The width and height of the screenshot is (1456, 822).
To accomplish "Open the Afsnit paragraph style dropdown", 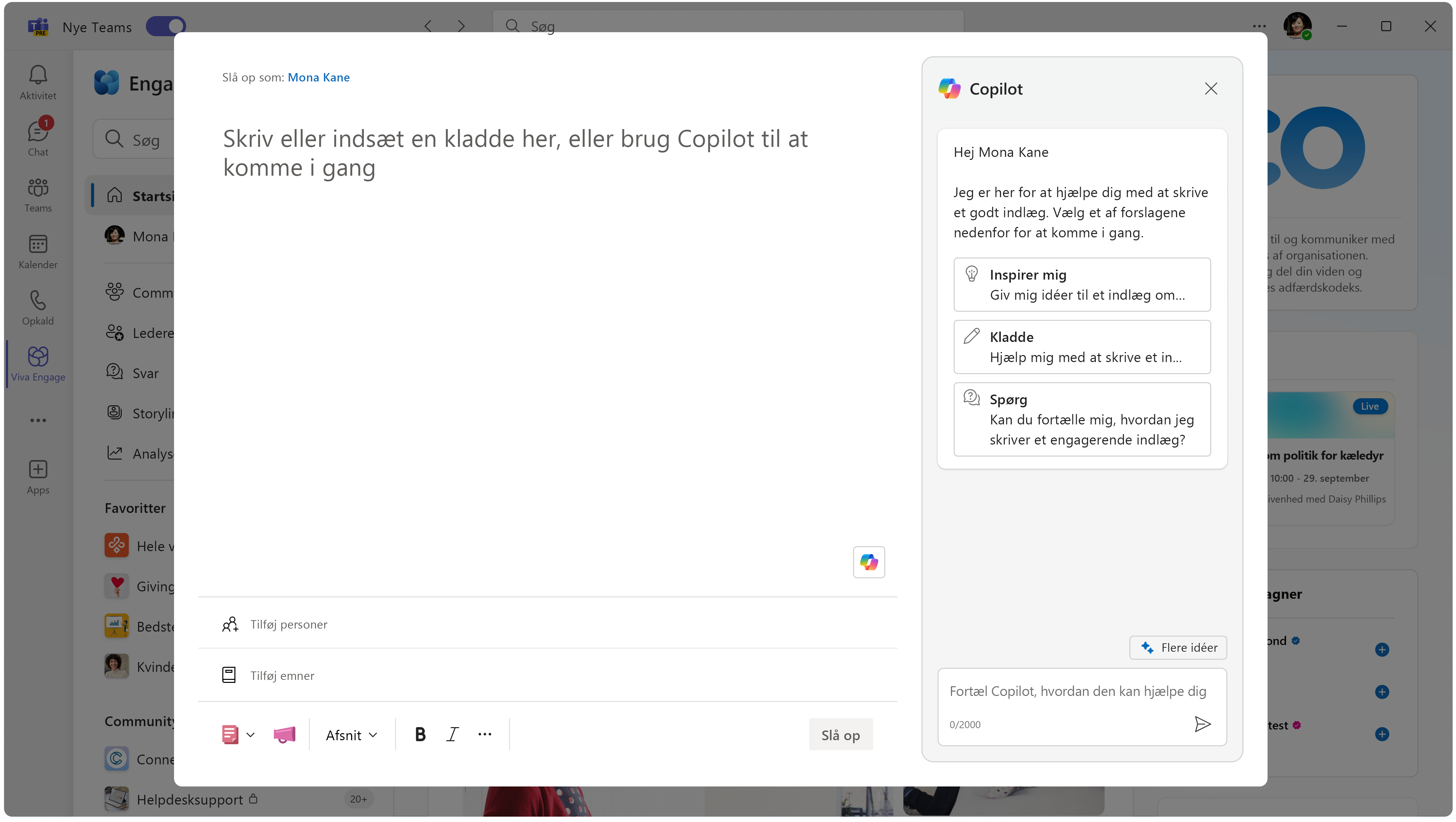I will pyautogui.click(x=351, y=735).
